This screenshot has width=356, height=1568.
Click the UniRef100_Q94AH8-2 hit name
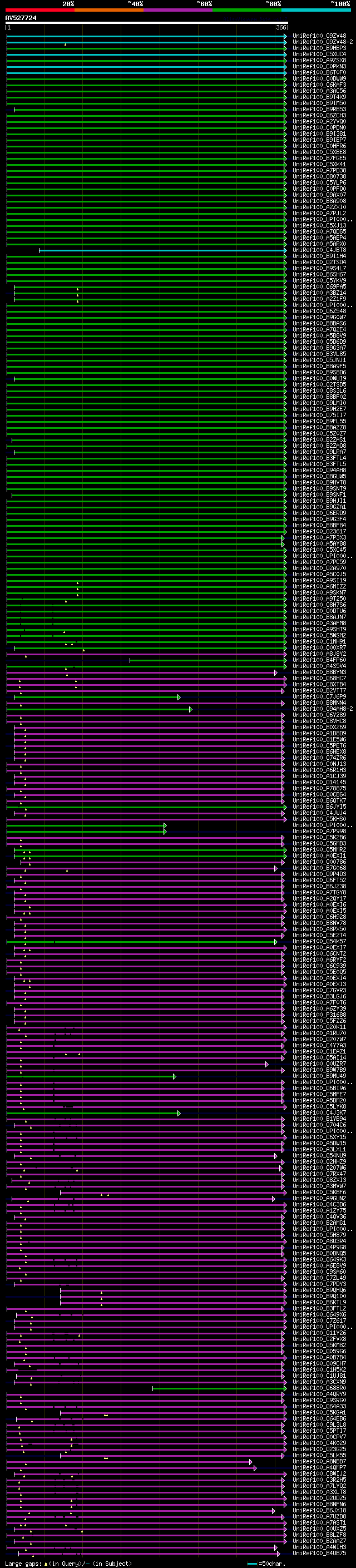click(x=323, y=709)
